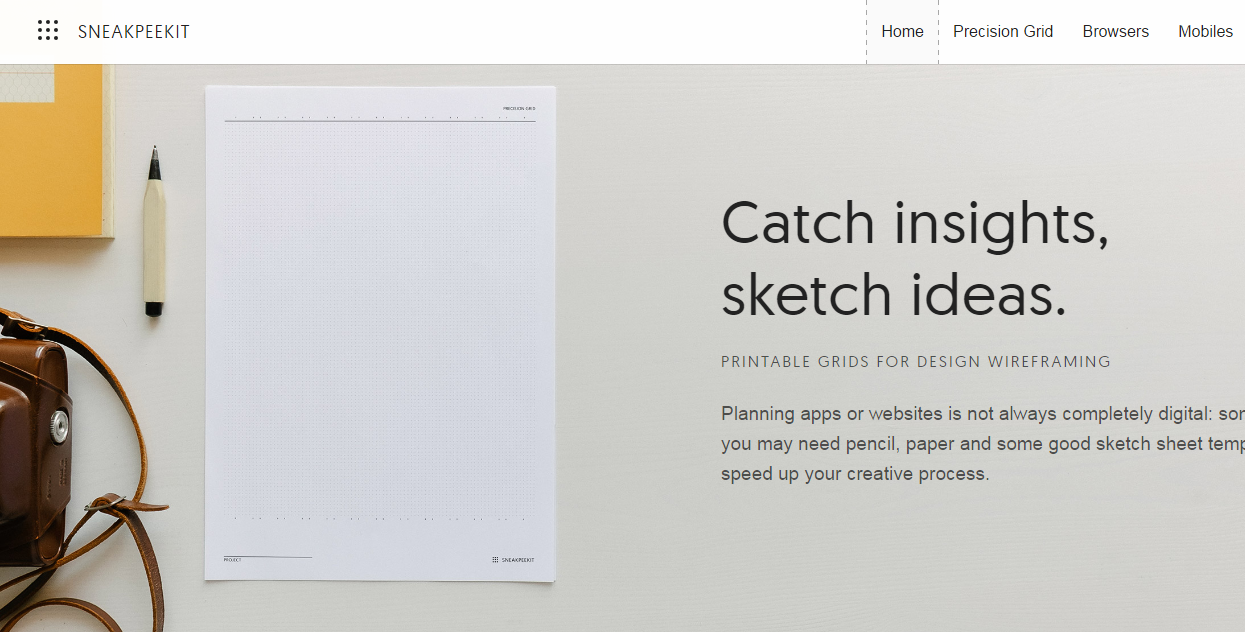Click the yellow book in the corner
Image resolution: width=1245 pixels, height=632 pixels.
point(50,150)
